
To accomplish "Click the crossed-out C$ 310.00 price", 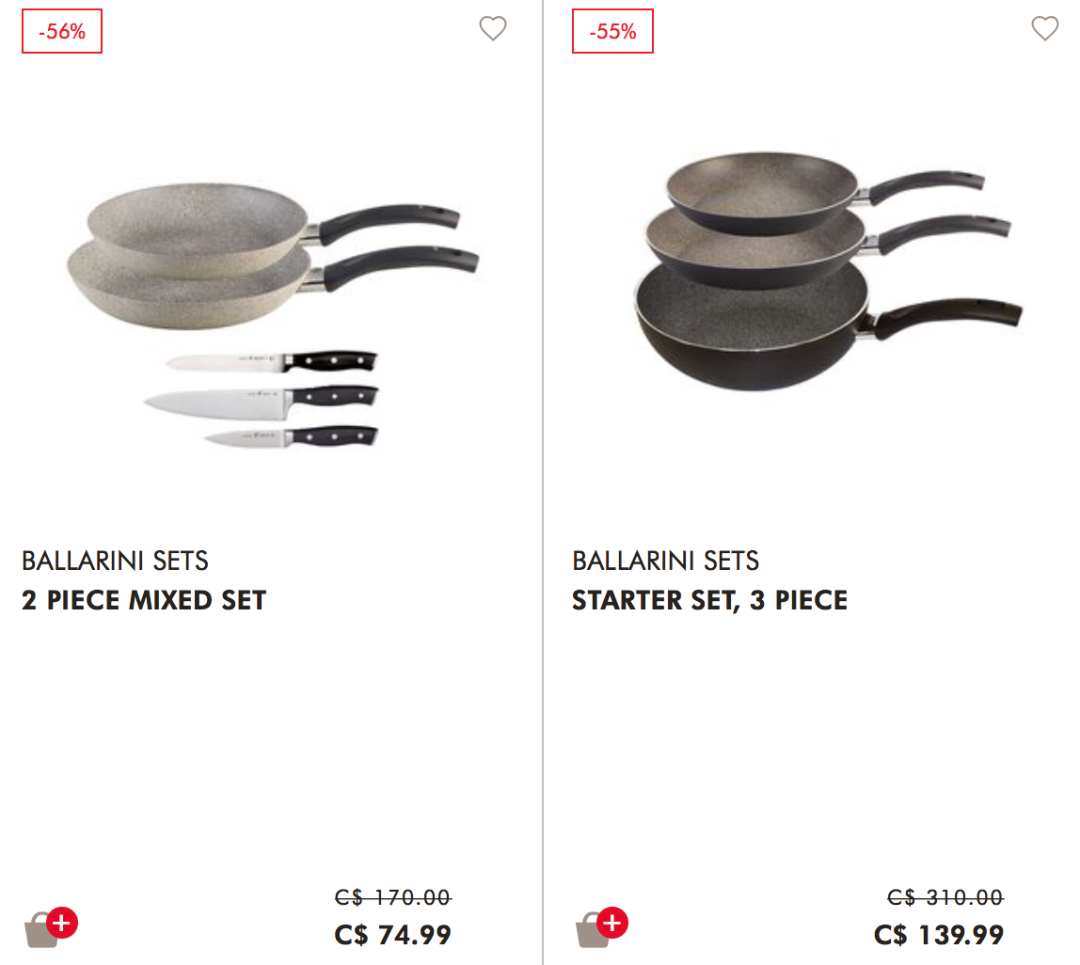I will (945, 897).
